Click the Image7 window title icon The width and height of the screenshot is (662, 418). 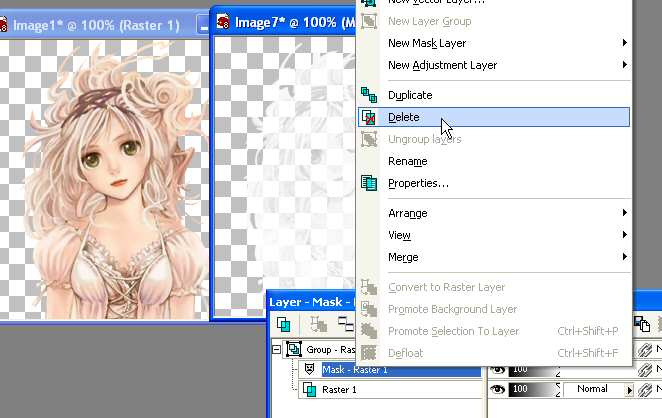(223, 21)
